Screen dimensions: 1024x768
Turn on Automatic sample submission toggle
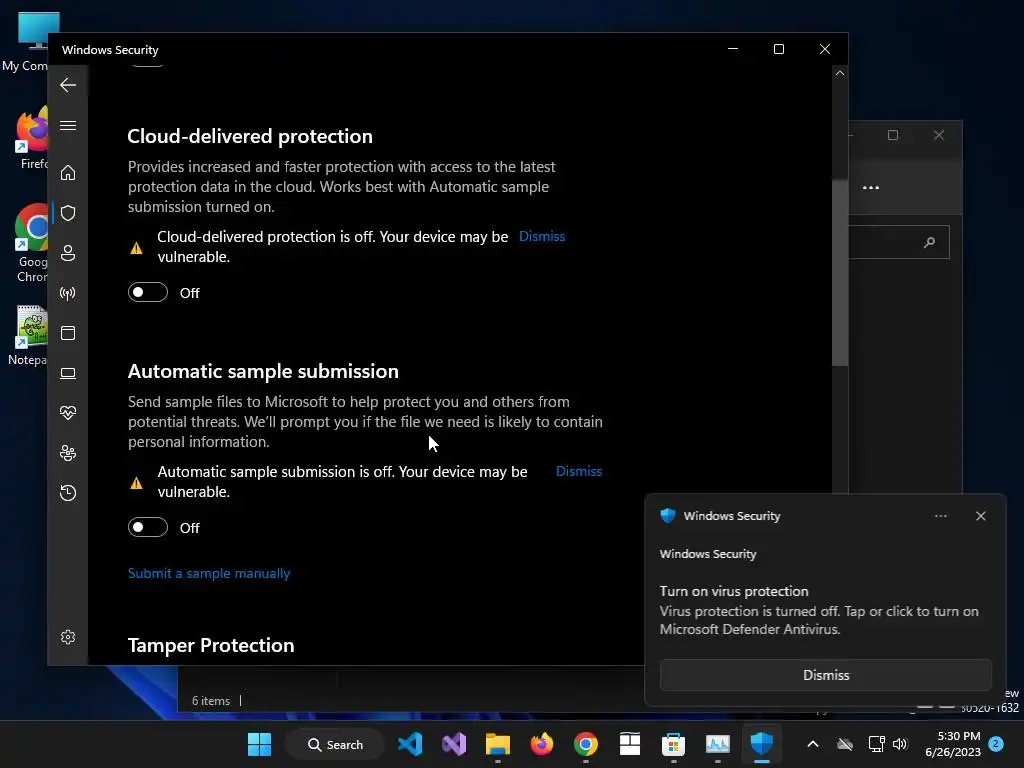click(x=148, y=527)
